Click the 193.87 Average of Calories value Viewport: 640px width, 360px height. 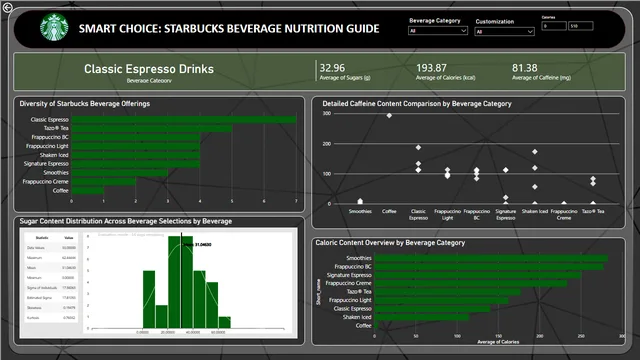[431, 68]
